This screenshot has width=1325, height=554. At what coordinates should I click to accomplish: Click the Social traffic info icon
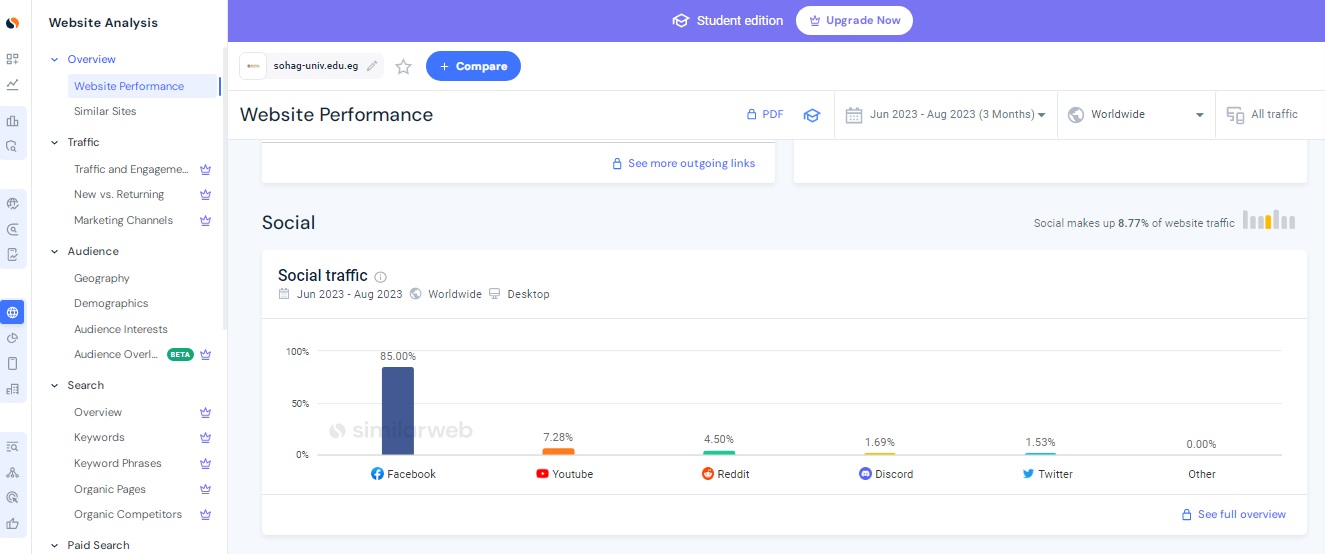381,277
